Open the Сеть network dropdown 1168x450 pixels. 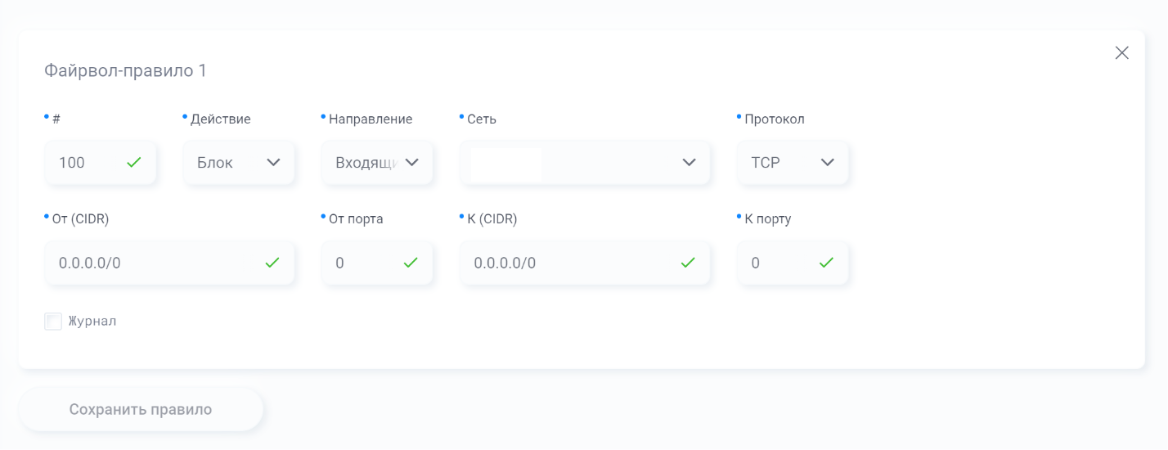[x=585, y=162]
